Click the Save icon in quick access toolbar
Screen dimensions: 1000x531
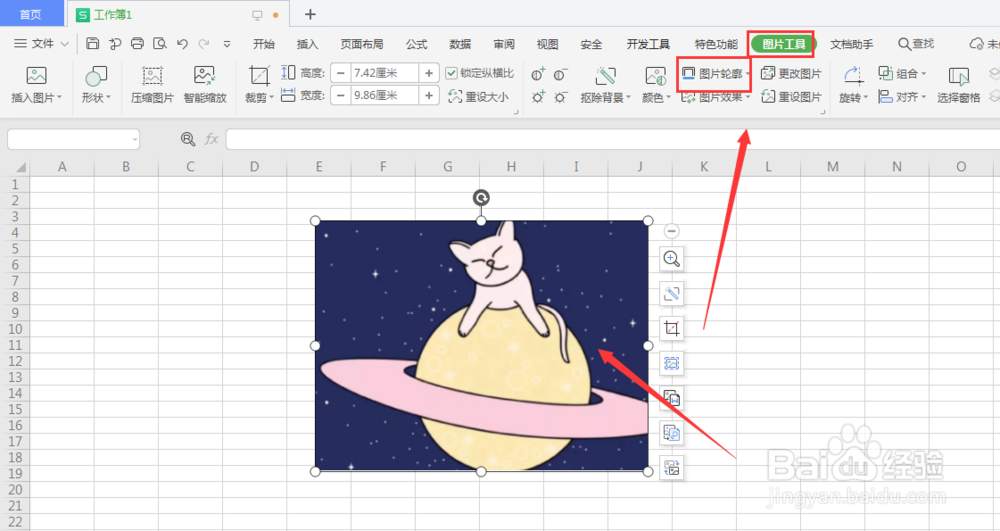click(92, 43)
